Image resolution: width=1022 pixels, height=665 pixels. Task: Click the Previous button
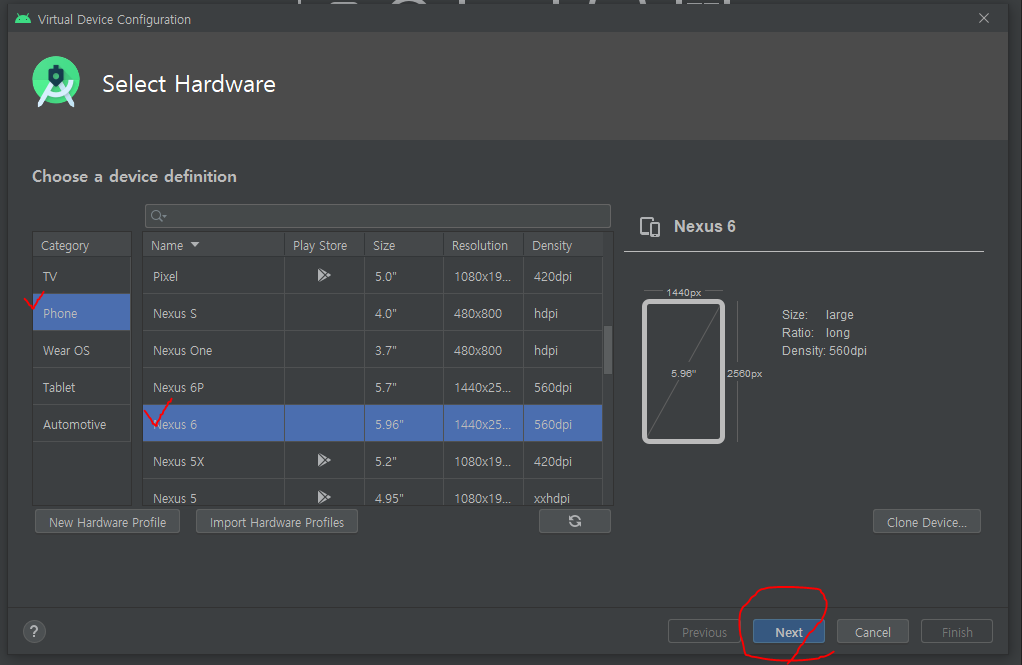(704, 632)
